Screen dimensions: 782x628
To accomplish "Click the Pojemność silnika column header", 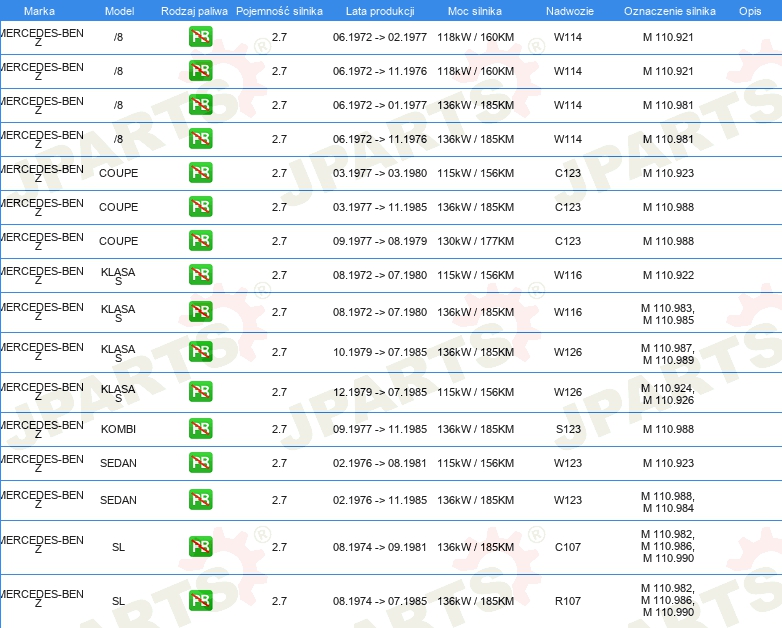I will point(279,11).
